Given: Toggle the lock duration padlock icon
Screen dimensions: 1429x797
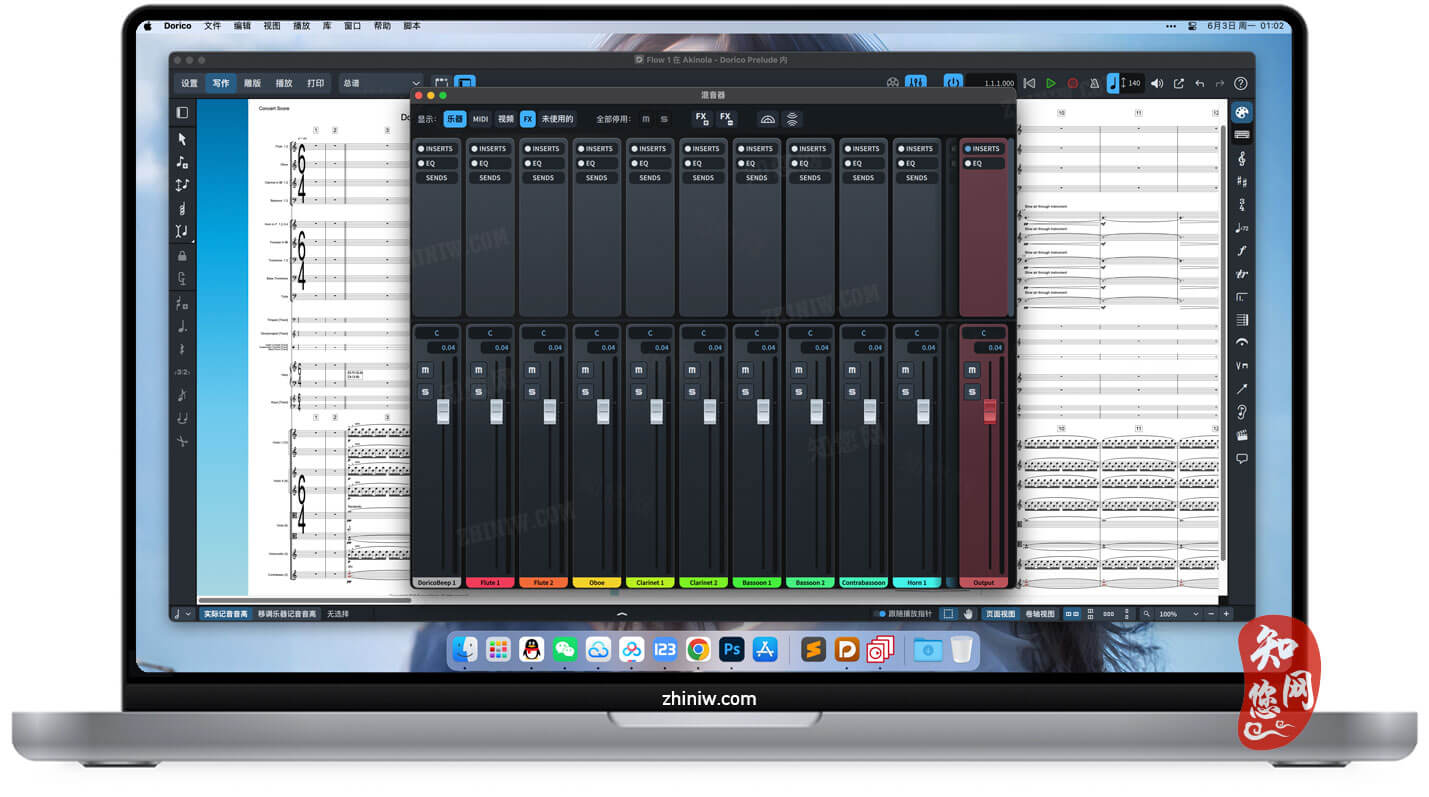Looking at the screenshot, I should click(x=182, y=256).
